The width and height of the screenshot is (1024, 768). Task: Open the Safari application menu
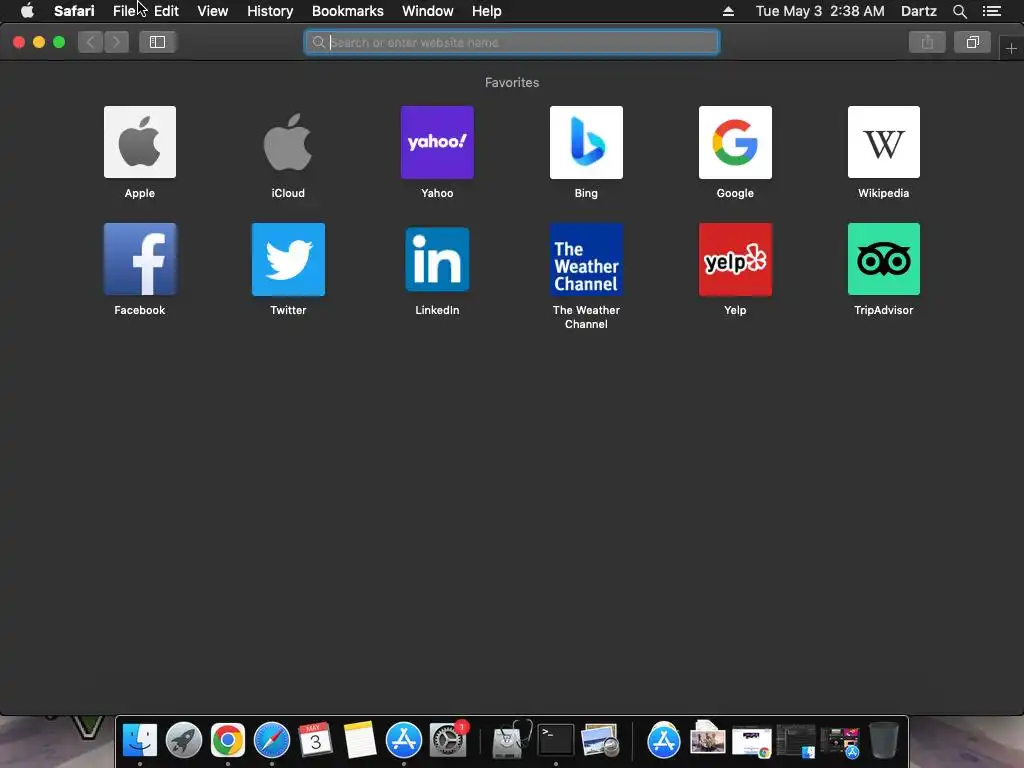[x=74, y=11]
